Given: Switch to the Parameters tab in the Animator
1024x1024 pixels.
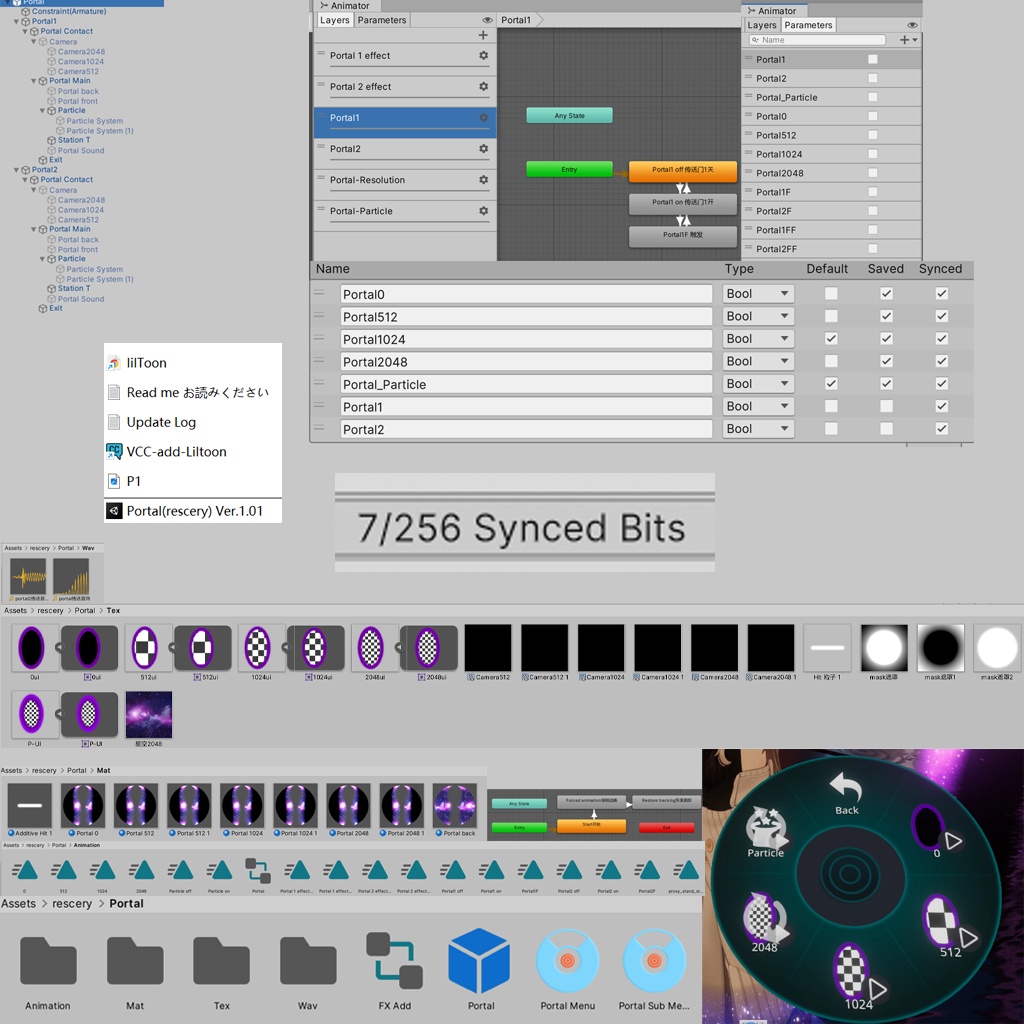Looking at the screenshot, I should point(381,19).
